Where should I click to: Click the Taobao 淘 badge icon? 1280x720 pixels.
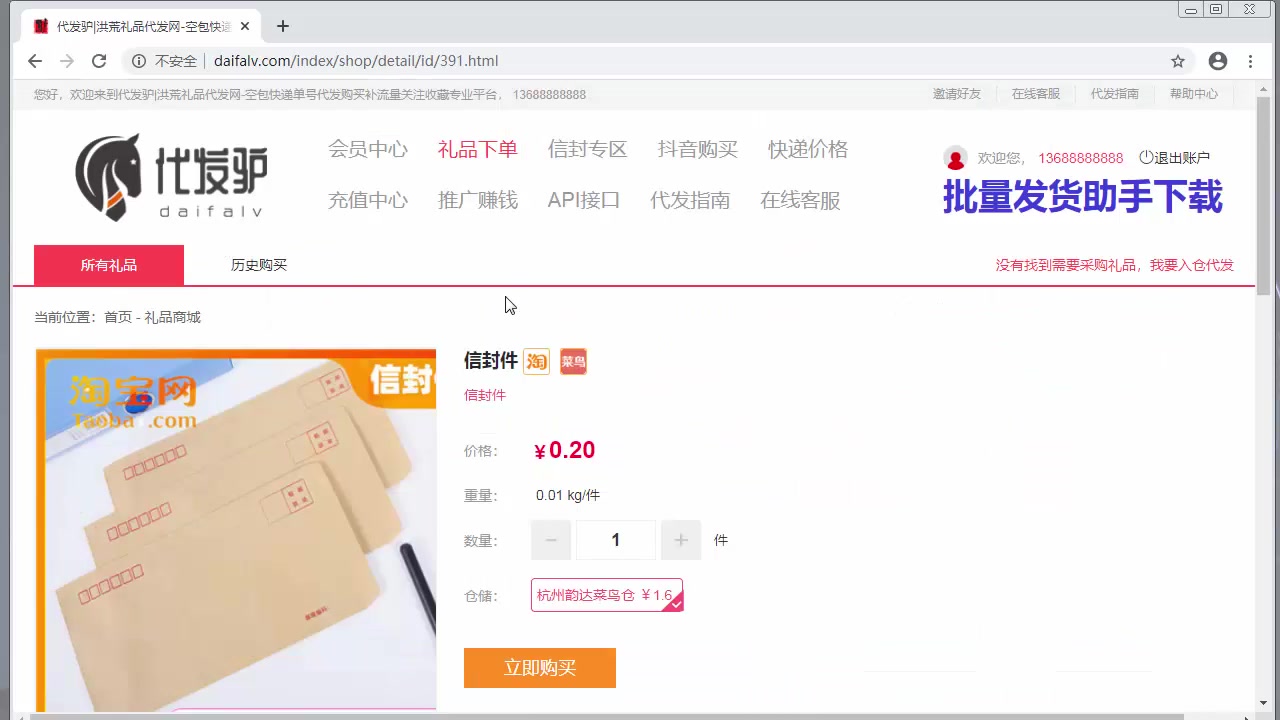pyautogui.click(x=537, y=361)
